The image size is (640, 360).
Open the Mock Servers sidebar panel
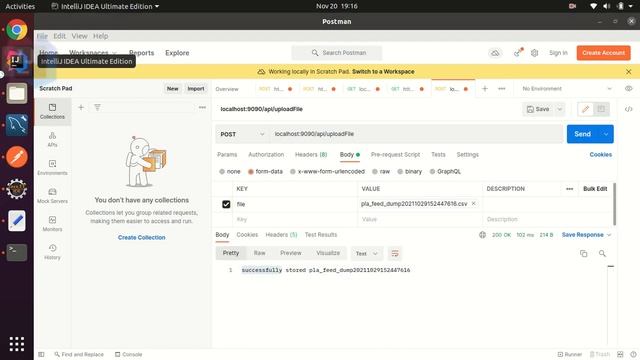(52, 196)
